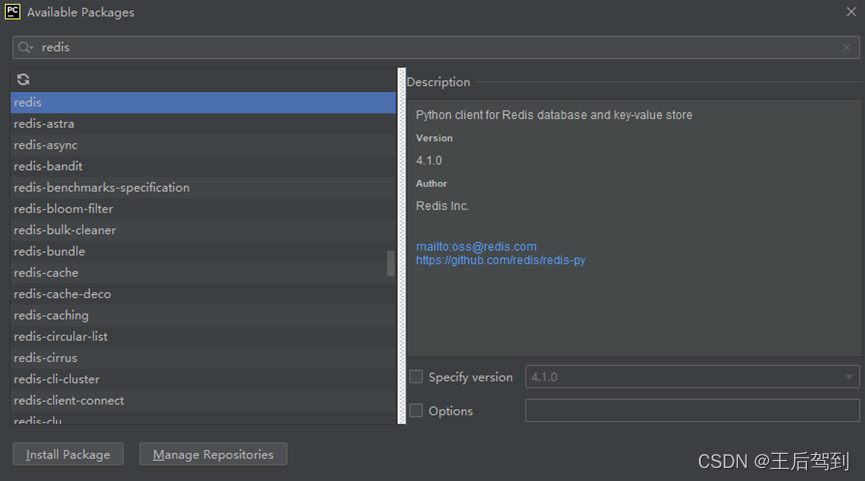
Task: Open the 4.1.0 version dropdown
Action: pos(692,377)
